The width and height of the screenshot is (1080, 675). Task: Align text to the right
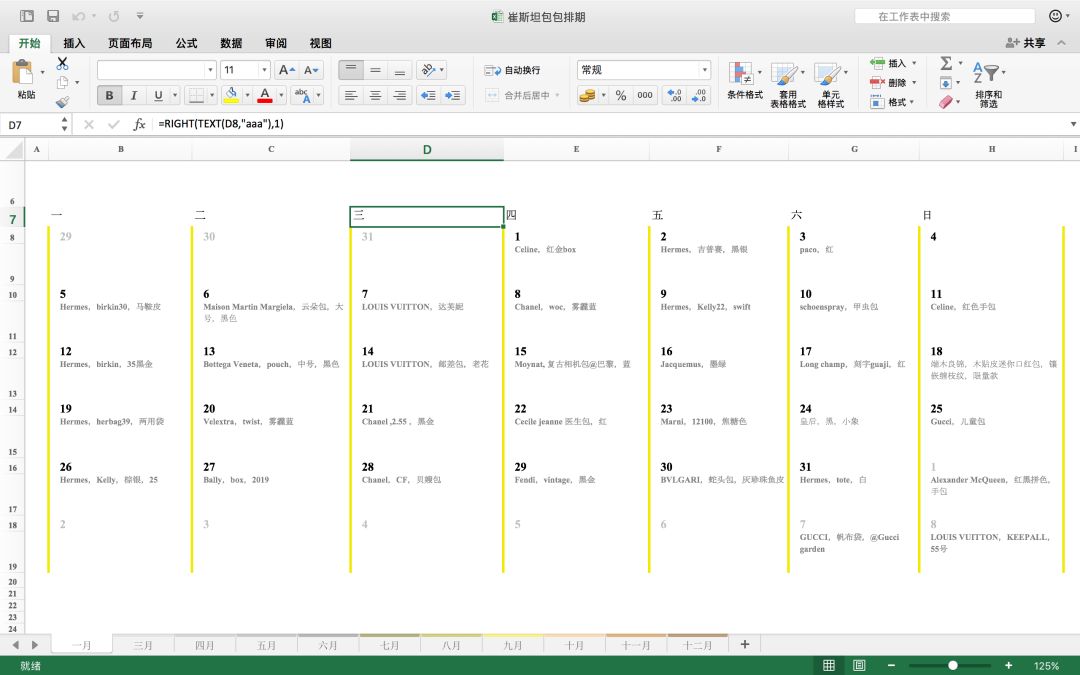tap(399, 95)
